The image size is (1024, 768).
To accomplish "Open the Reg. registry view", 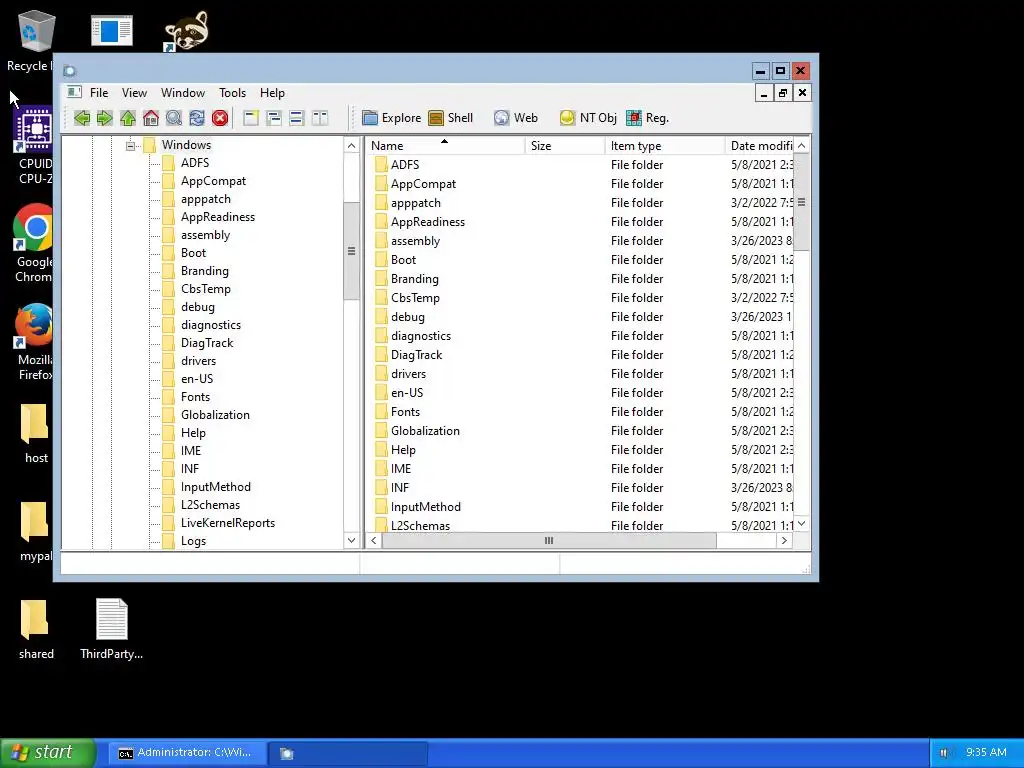I will point(647,118).
